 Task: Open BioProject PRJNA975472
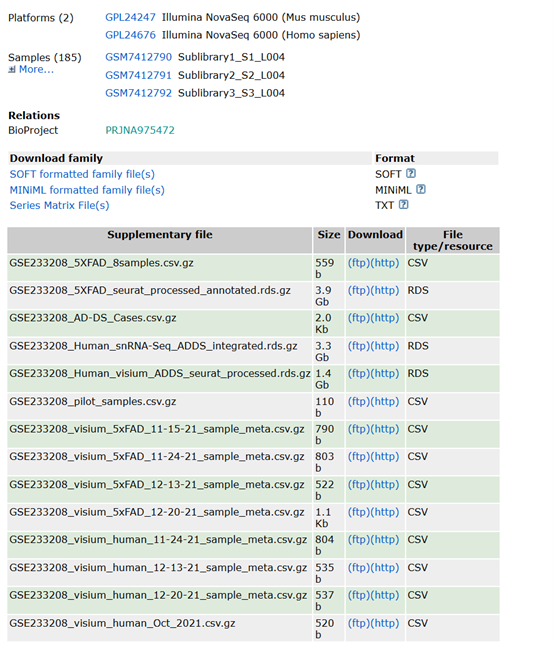pyautogui.click(x=140, y=130)
